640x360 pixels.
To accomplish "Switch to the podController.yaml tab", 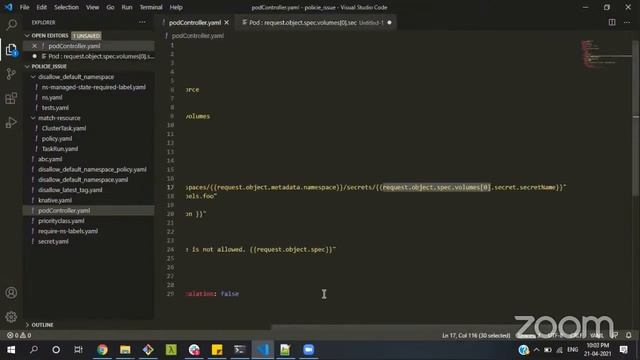I will click(x=195, y=22).
